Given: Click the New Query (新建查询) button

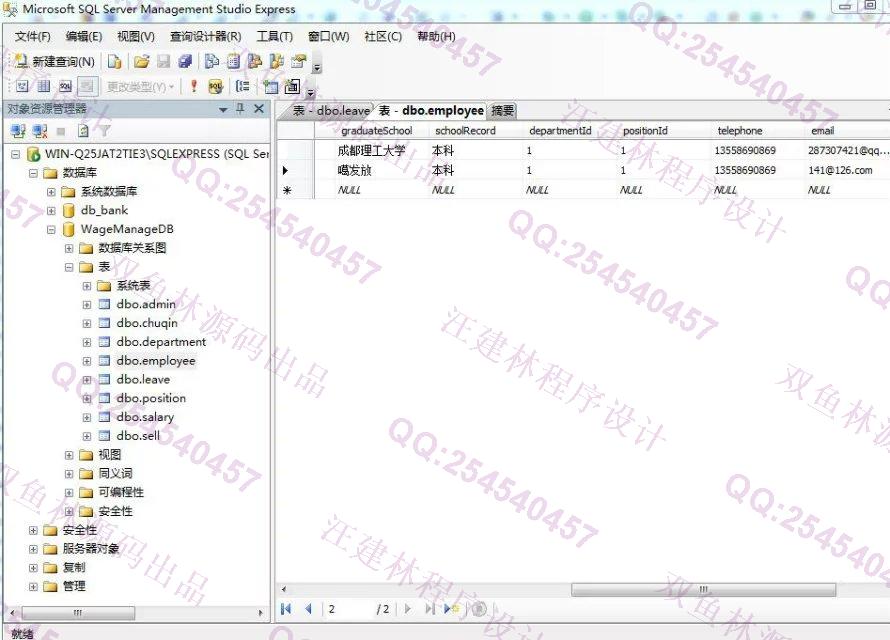Looking at the screenshot, I should pos(55,61).
